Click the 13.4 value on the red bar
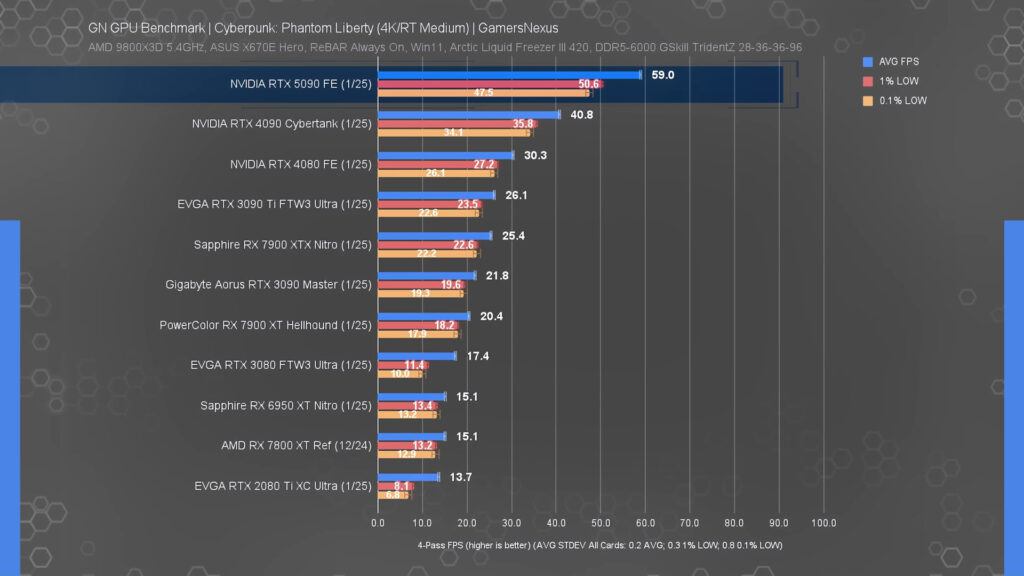 (423, 406)
